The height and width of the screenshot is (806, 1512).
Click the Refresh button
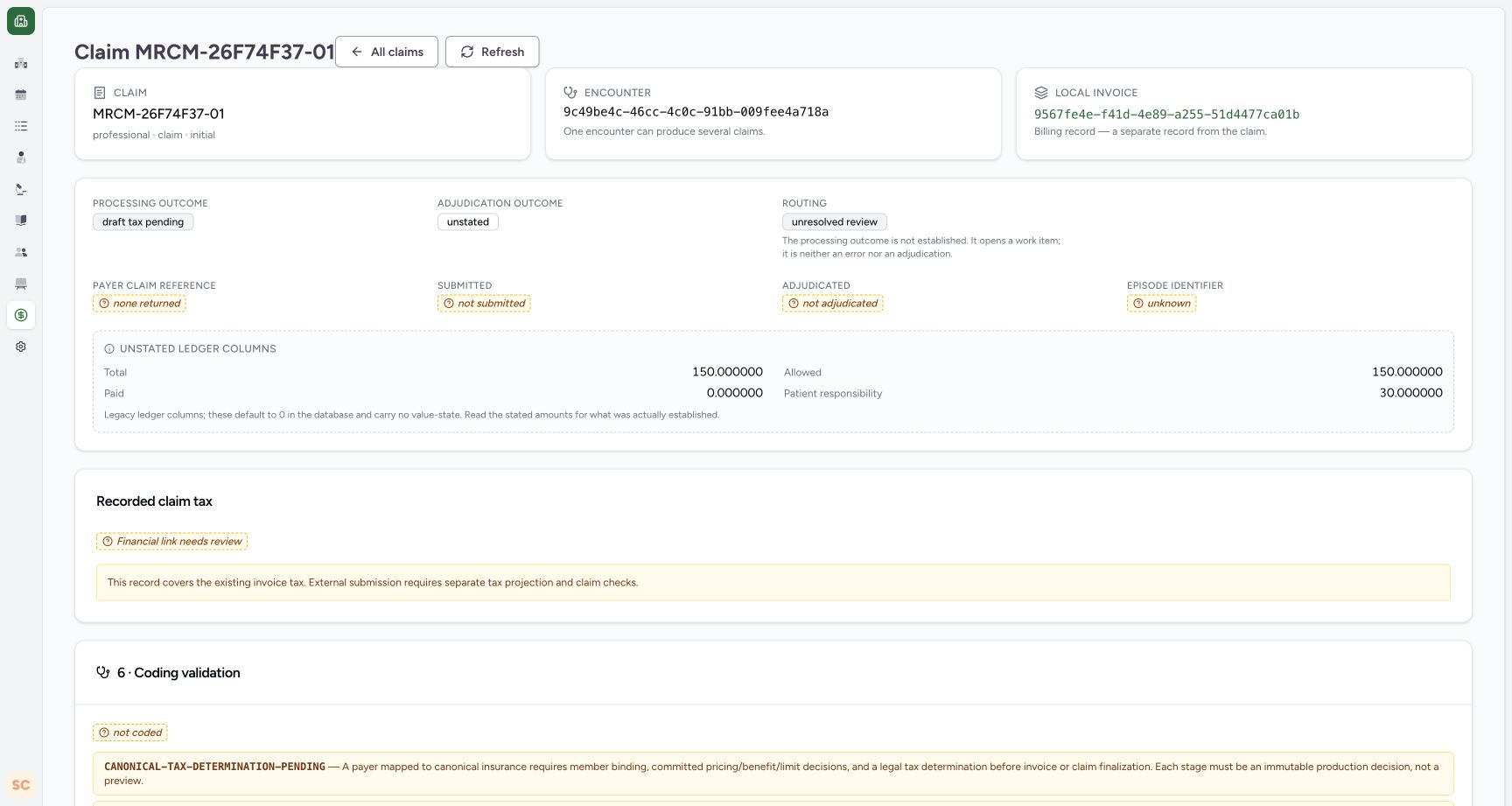click(492, 52)
